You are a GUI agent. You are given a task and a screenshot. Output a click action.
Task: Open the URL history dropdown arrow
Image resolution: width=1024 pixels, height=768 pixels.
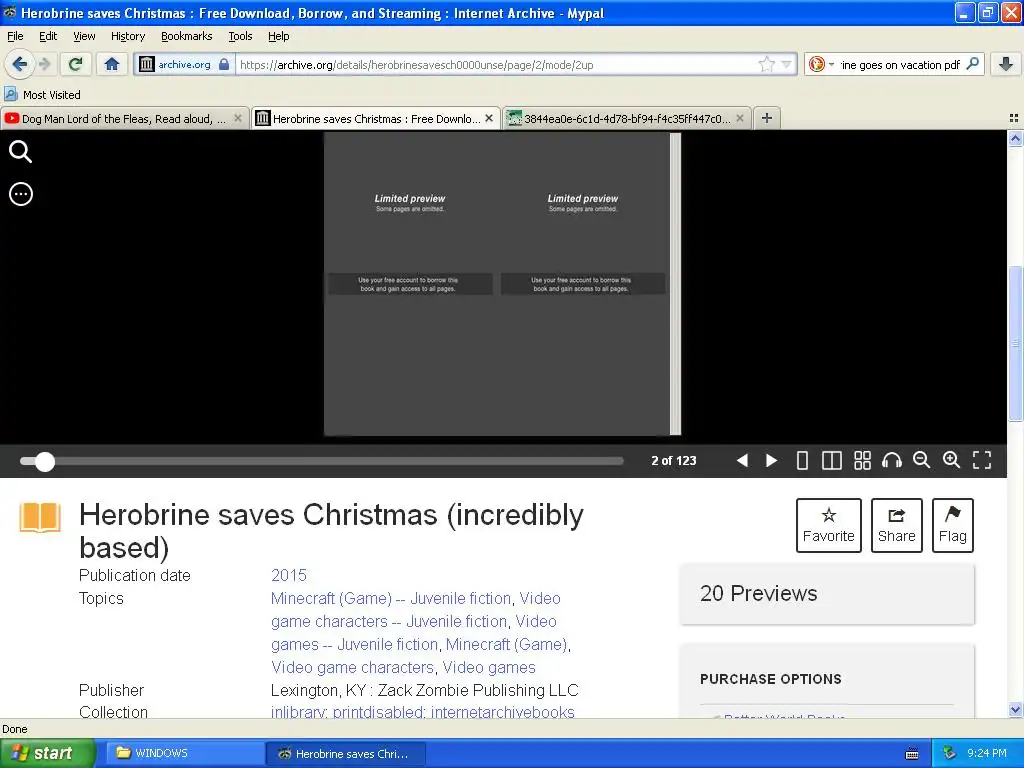(x=786, y=64)
